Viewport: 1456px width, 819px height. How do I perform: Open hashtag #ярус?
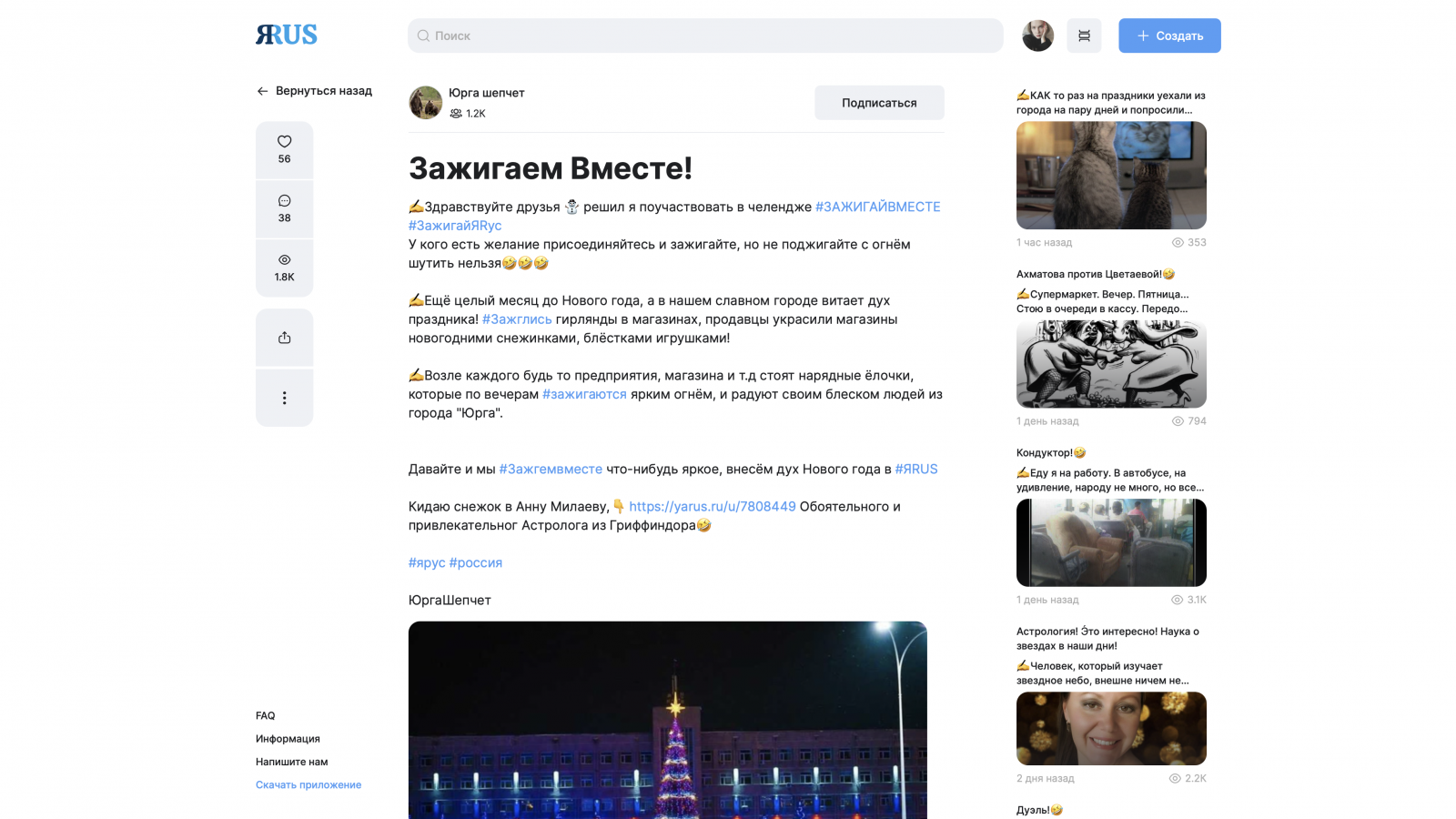[x=427, y=562]
